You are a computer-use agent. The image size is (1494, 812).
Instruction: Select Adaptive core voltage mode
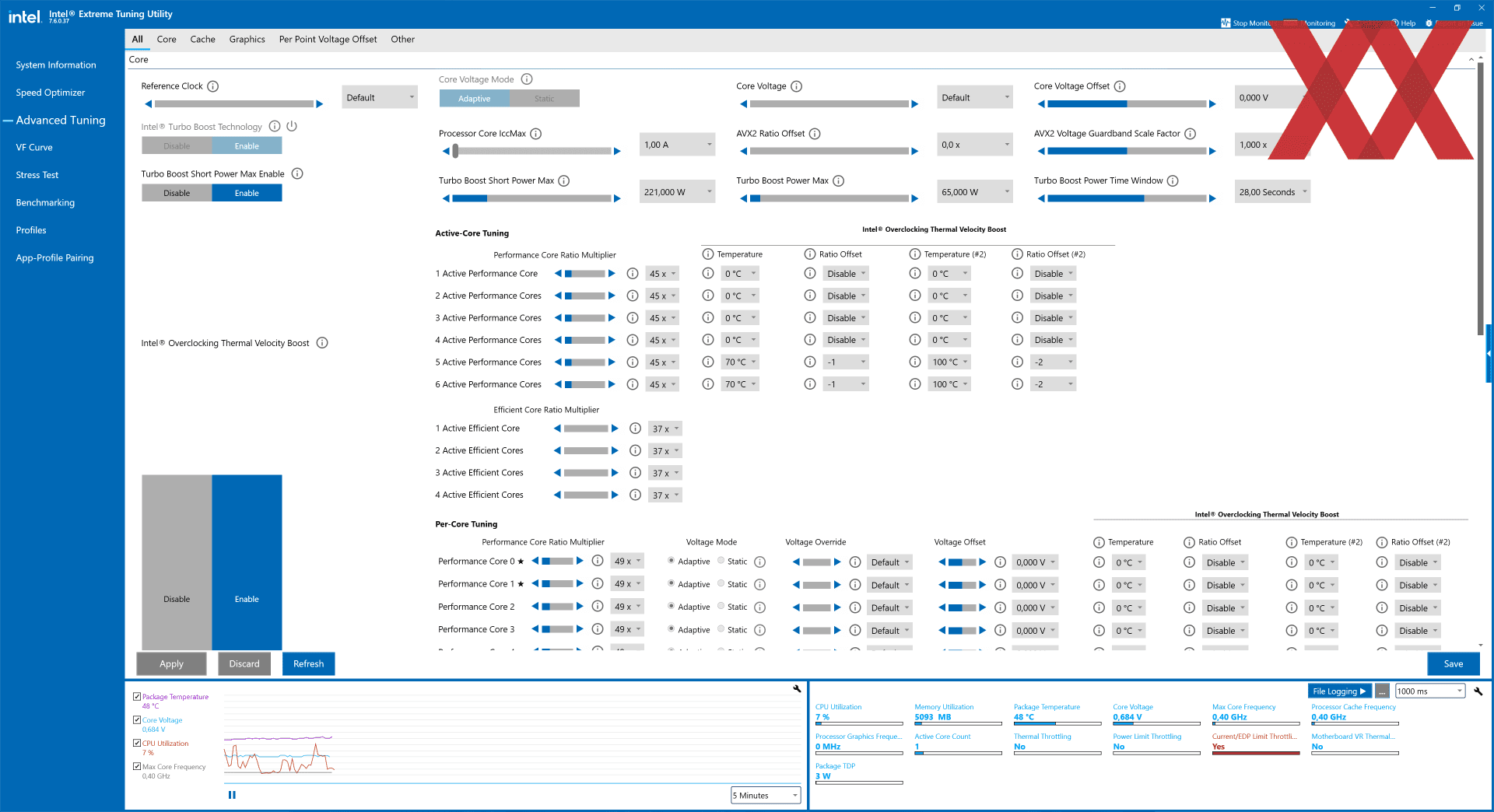[475, 99]
